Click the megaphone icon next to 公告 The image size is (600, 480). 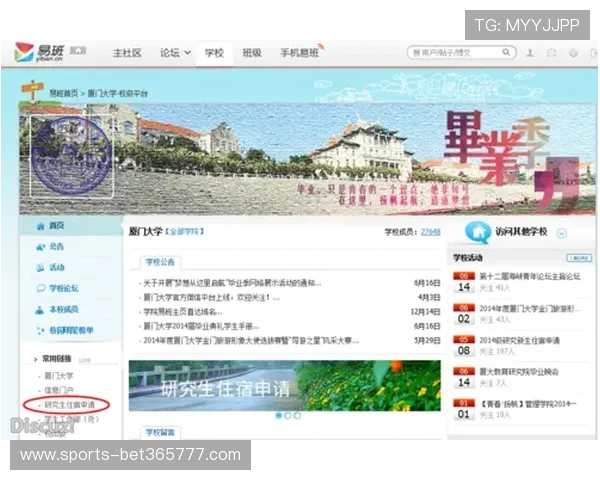point(41,247)
